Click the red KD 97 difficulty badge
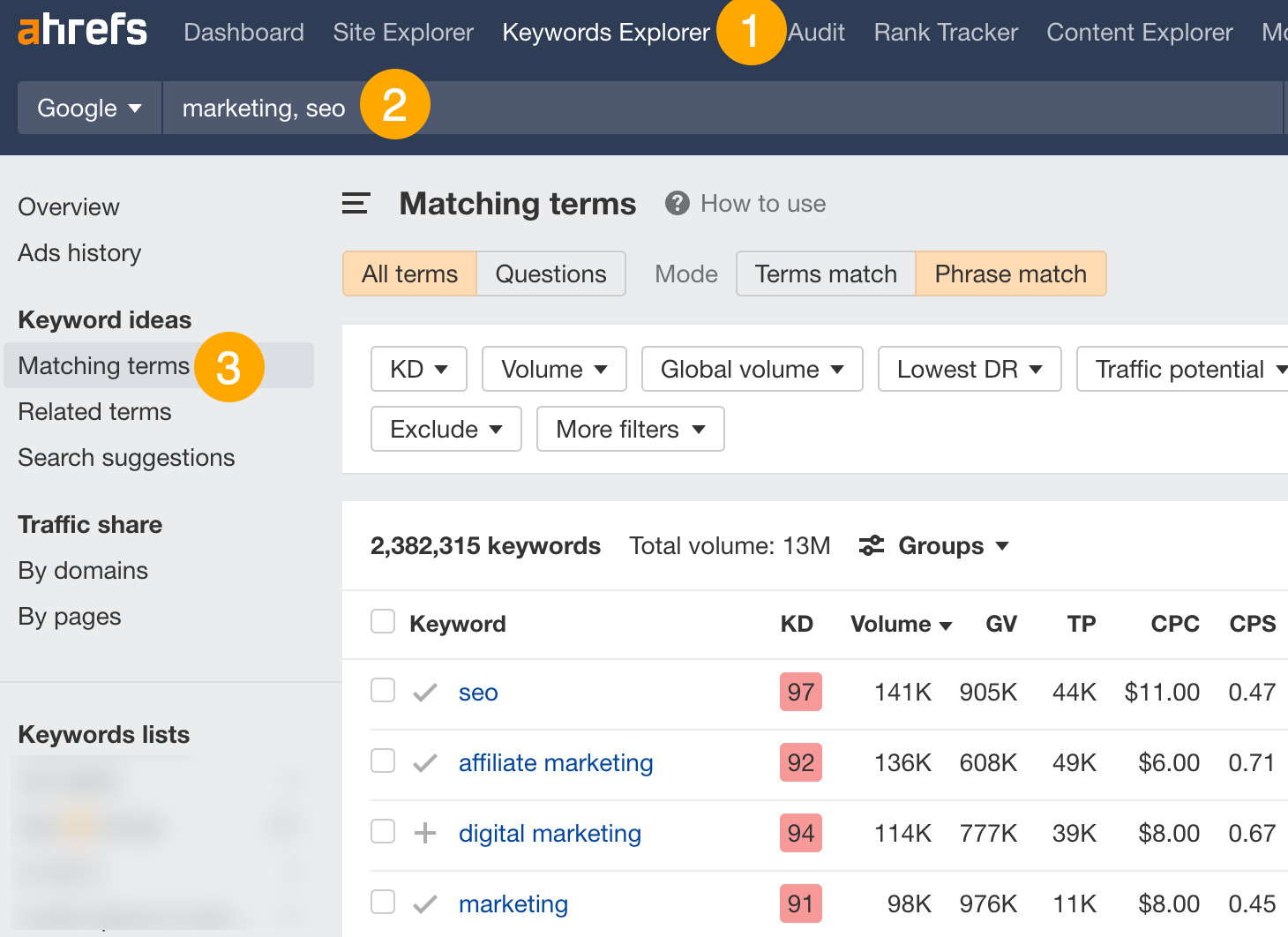 [799, 692]
